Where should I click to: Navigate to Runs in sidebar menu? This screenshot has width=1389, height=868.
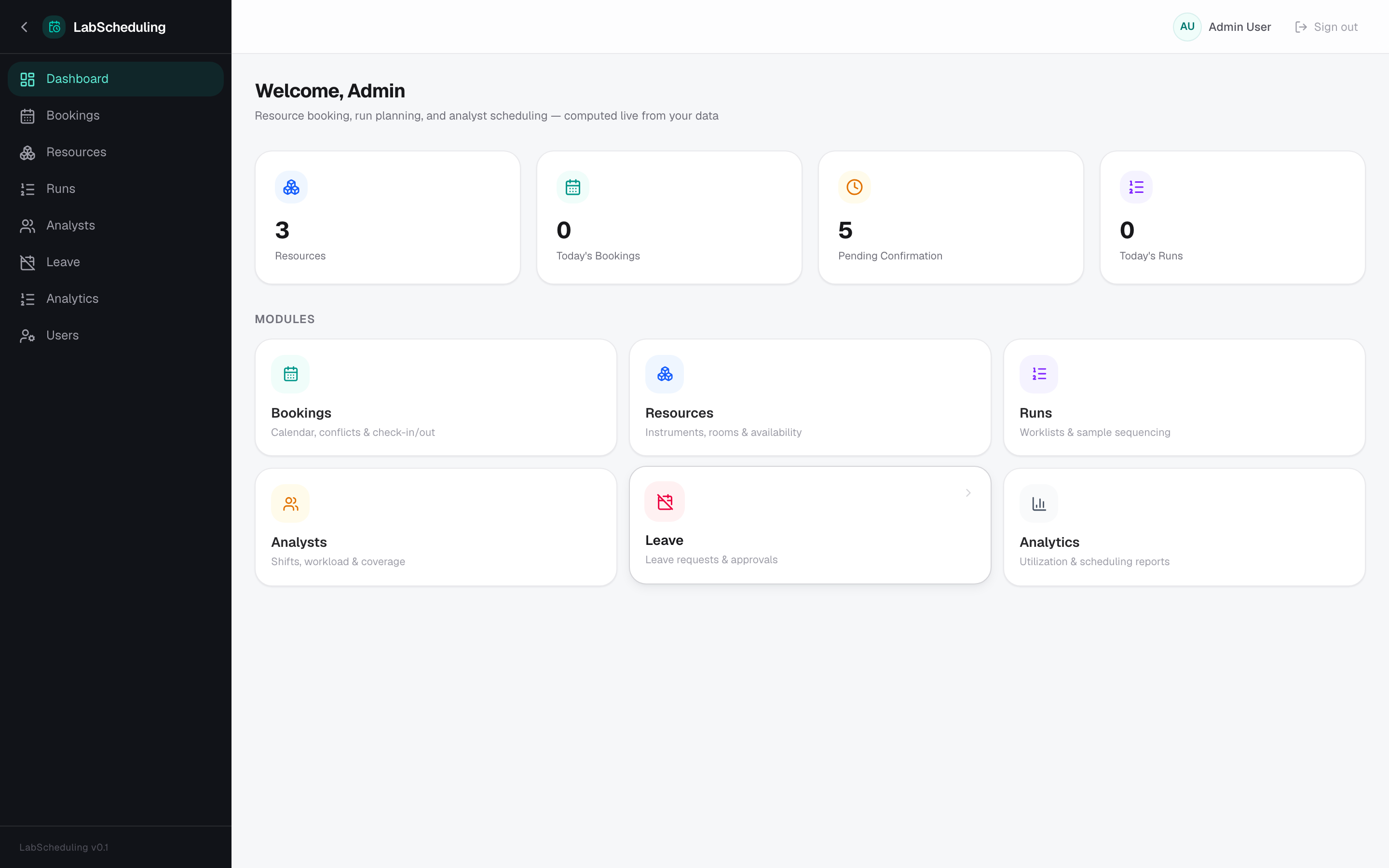115,190
